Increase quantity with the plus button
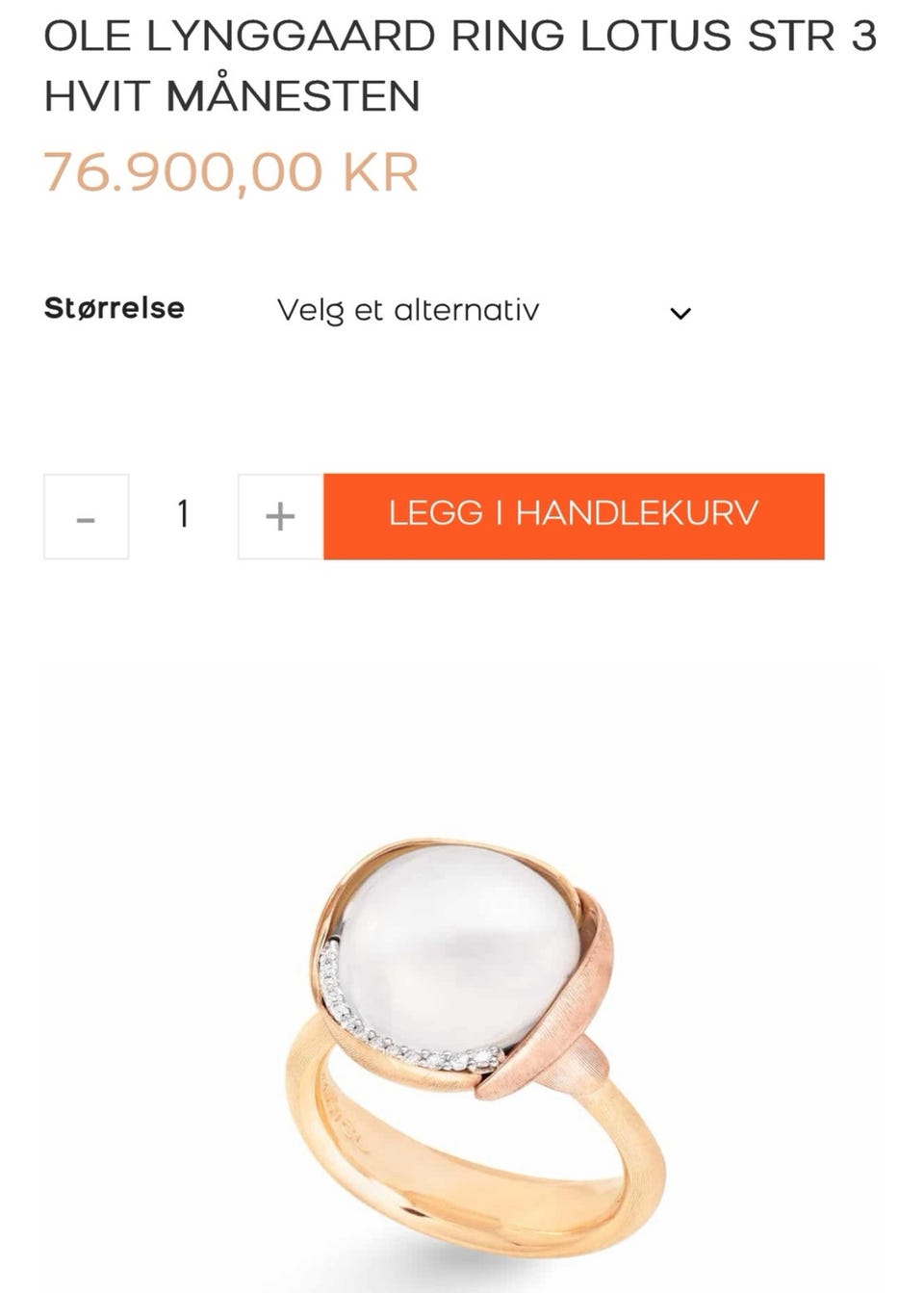This screenshot has height=1293, width=924. tap(280, 516)
